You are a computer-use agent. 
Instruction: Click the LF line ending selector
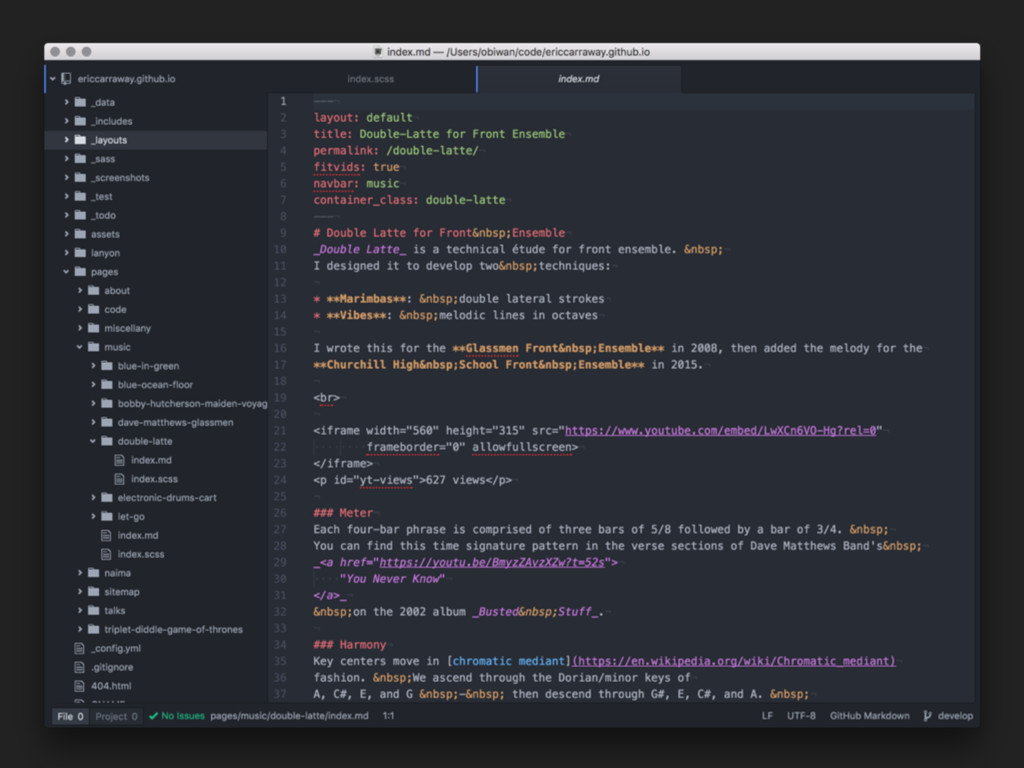(x=767, y=716)
